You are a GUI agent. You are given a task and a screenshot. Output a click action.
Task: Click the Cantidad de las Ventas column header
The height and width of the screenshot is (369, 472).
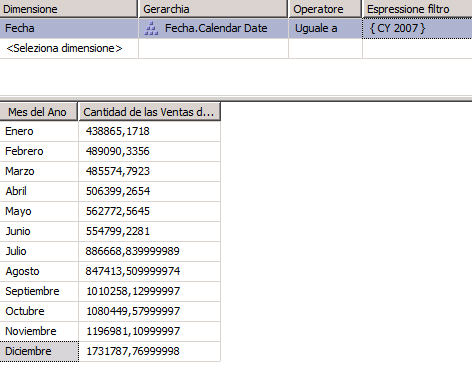[x=149, y=112]
